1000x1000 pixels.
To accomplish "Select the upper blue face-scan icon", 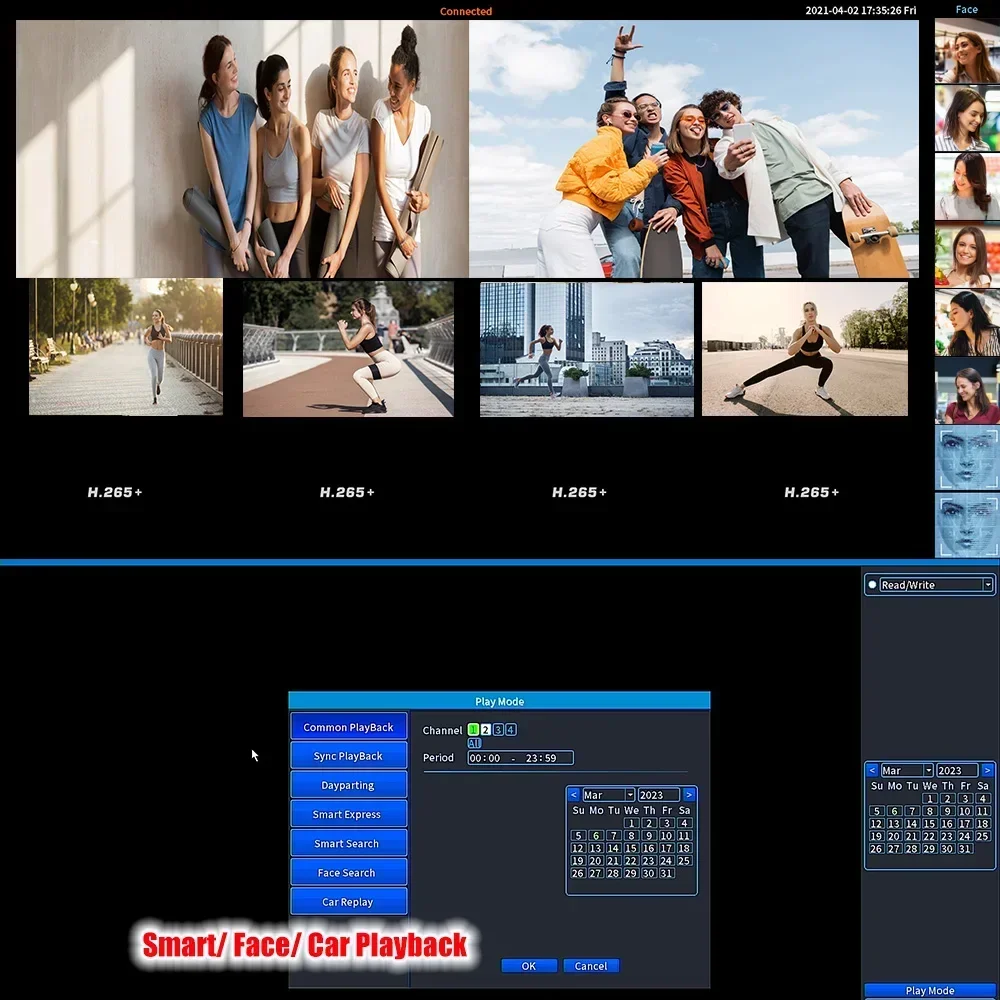I will [967, 458].
